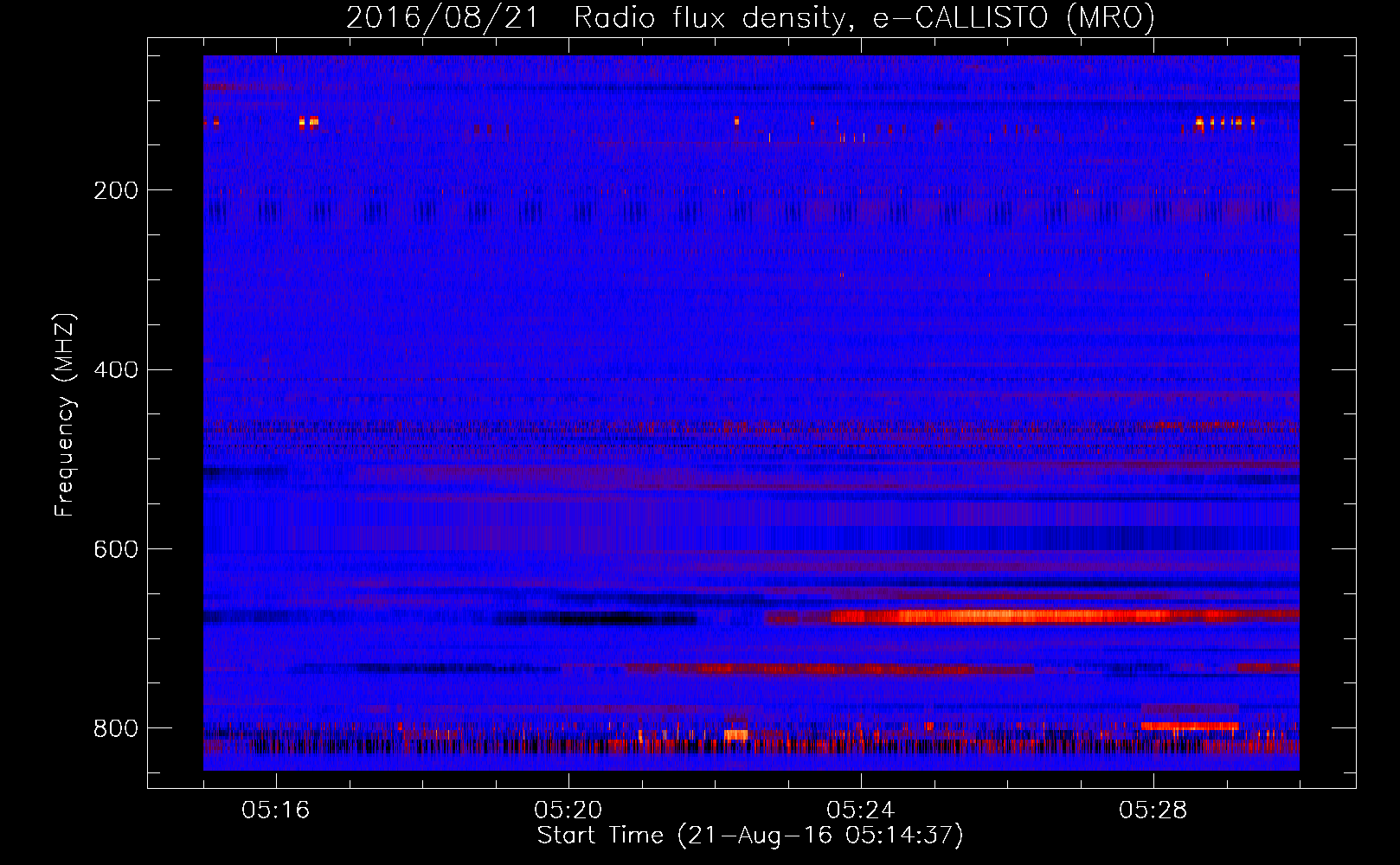Click the 'Frequency (MHZ)' axis label
This screenshot has width=1400, height=865.
click(65, 415)
